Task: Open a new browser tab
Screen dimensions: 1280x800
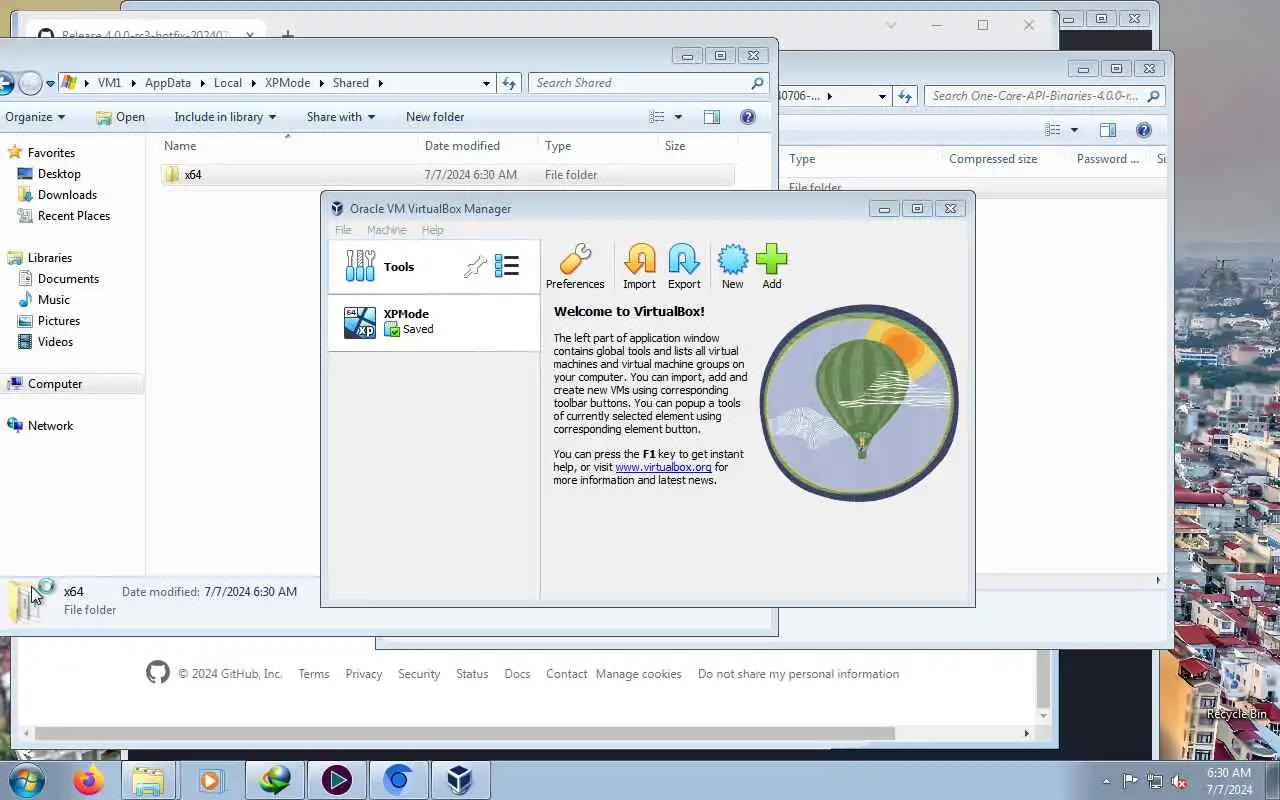Action: tap(288, 35)
